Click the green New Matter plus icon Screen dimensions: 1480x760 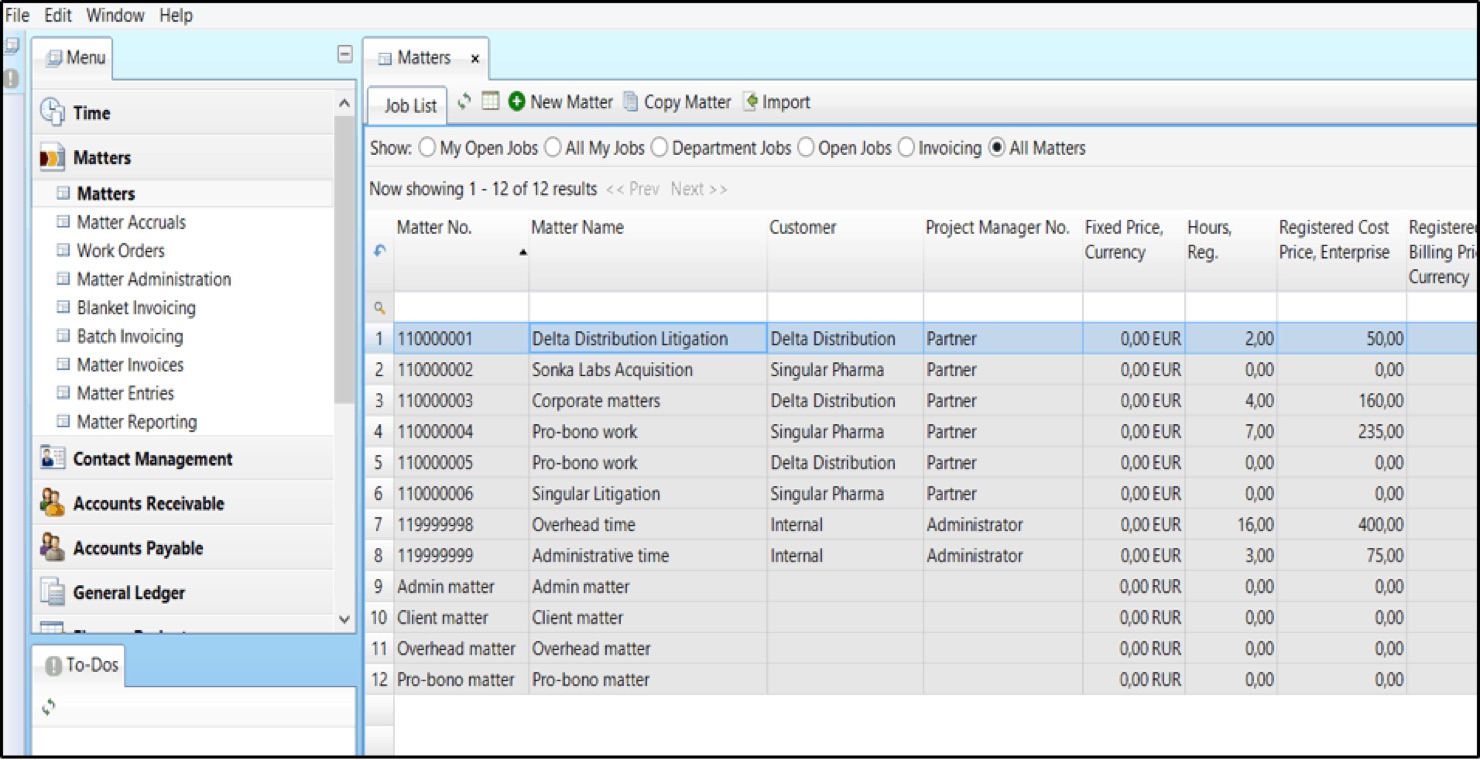pyautogui.click(x=517, y=102)
